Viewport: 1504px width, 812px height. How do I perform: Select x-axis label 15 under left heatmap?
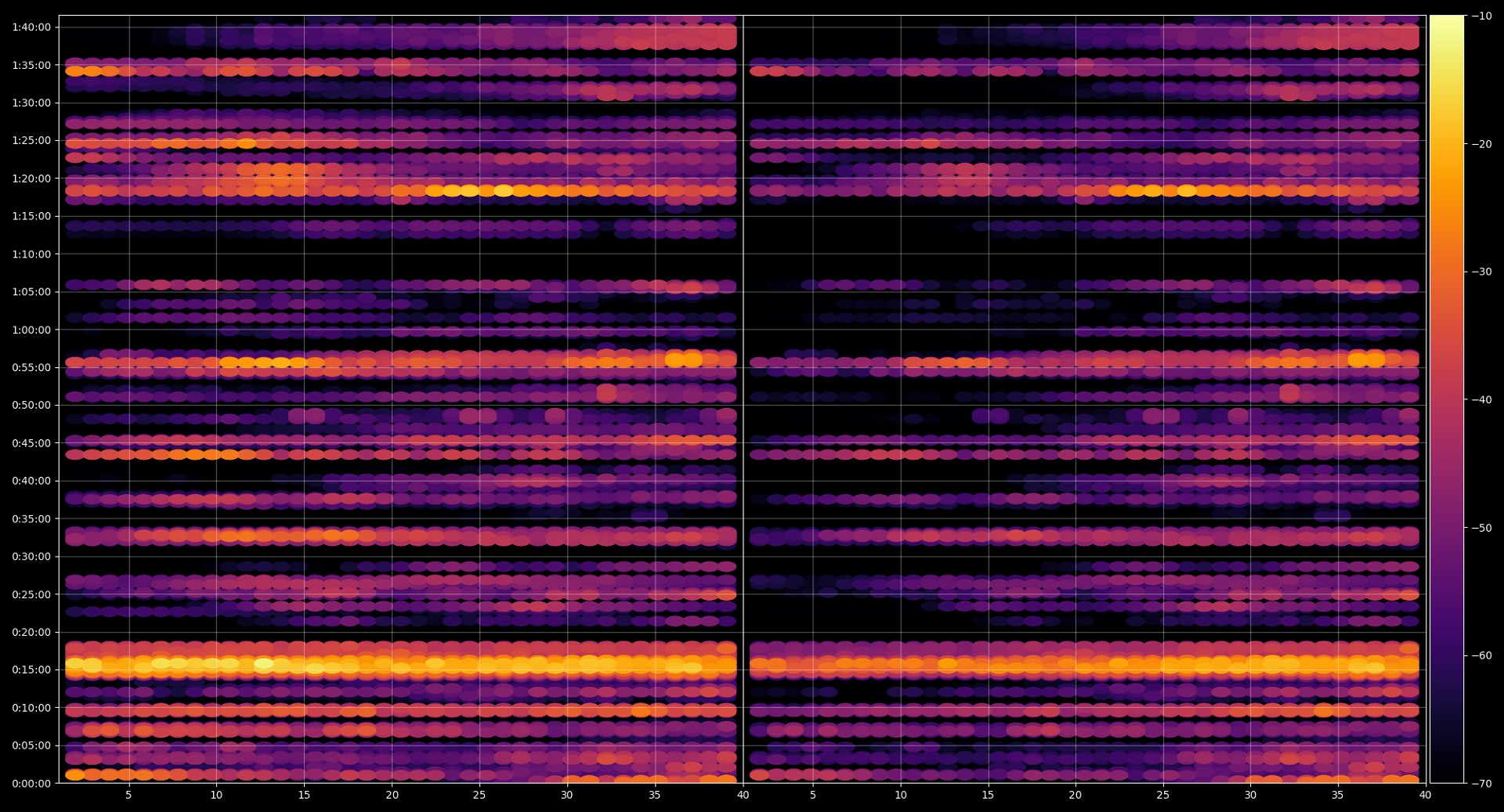click(x=304, y=795)
